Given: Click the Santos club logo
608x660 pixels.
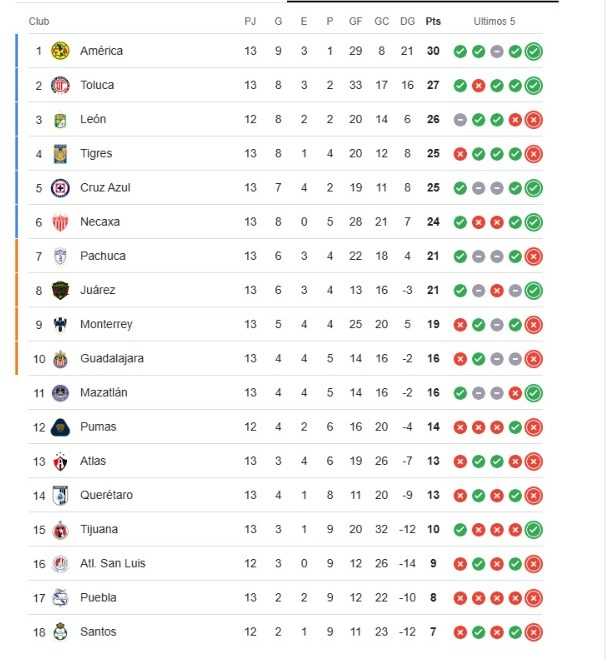Looking at the screenshot, I should tap(60, 632).
